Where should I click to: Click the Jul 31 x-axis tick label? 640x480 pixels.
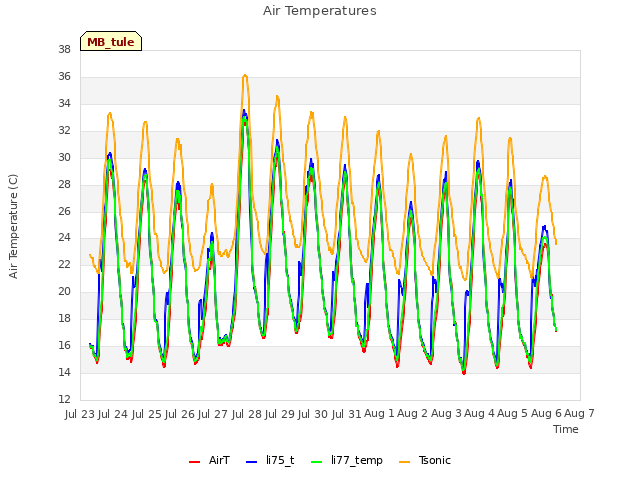click(347, 414)
